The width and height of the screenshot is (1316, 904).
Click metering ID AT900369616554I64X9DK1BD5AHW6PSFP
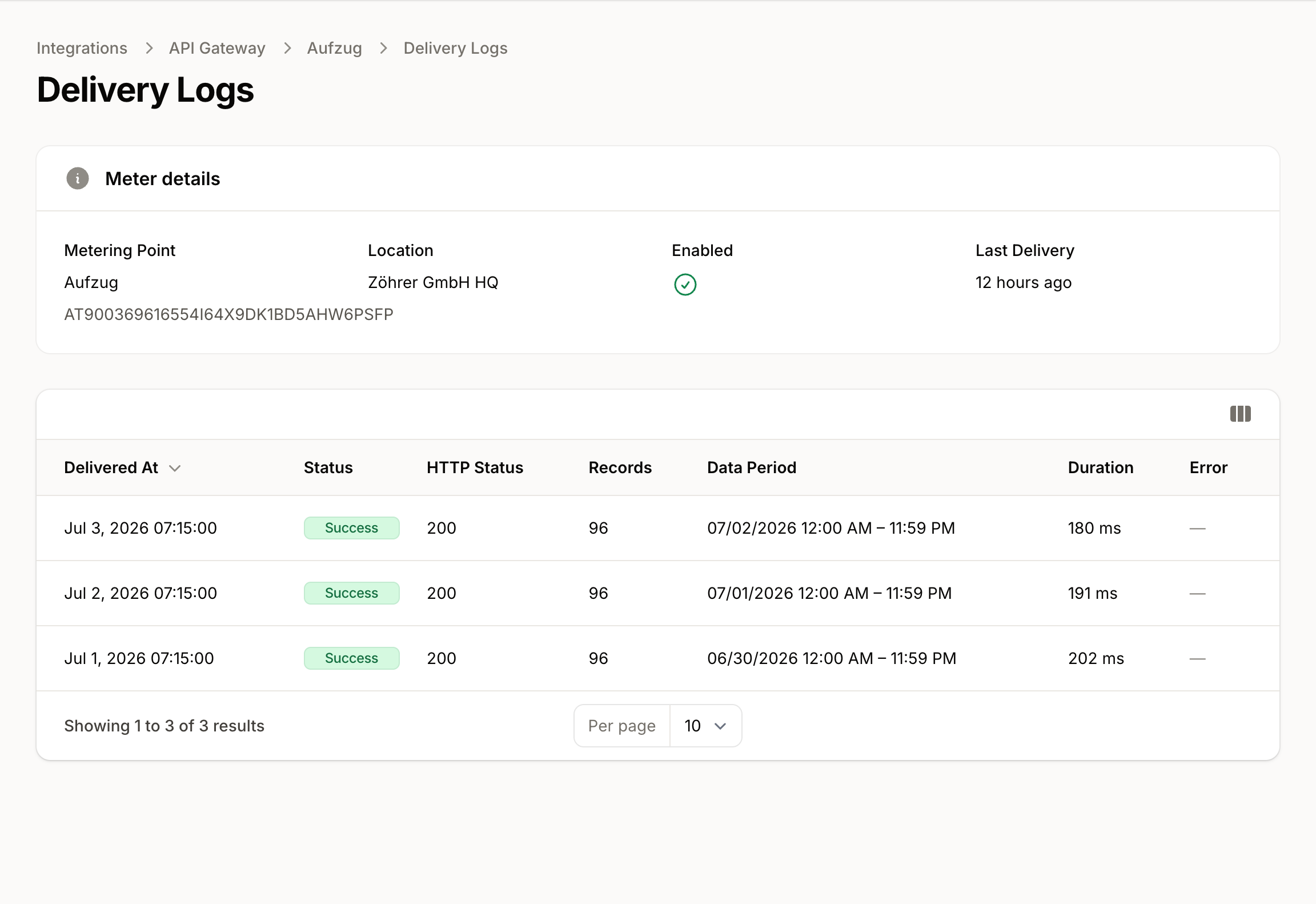pyautogui.click(x=228, y=314)
